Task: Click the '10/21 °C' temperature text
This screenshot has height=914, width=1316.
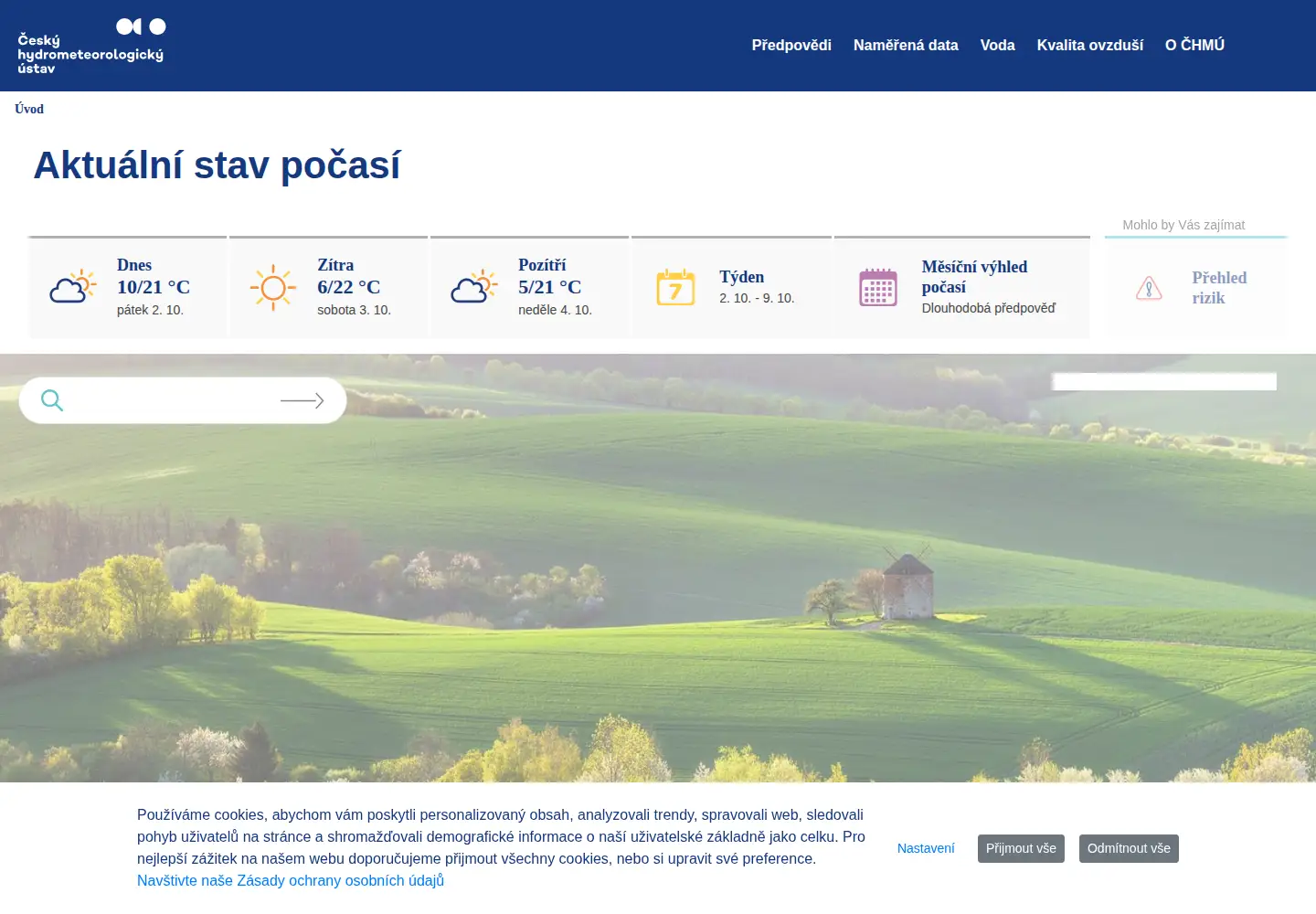Action: pyautogui.click(x=154, y=287)
